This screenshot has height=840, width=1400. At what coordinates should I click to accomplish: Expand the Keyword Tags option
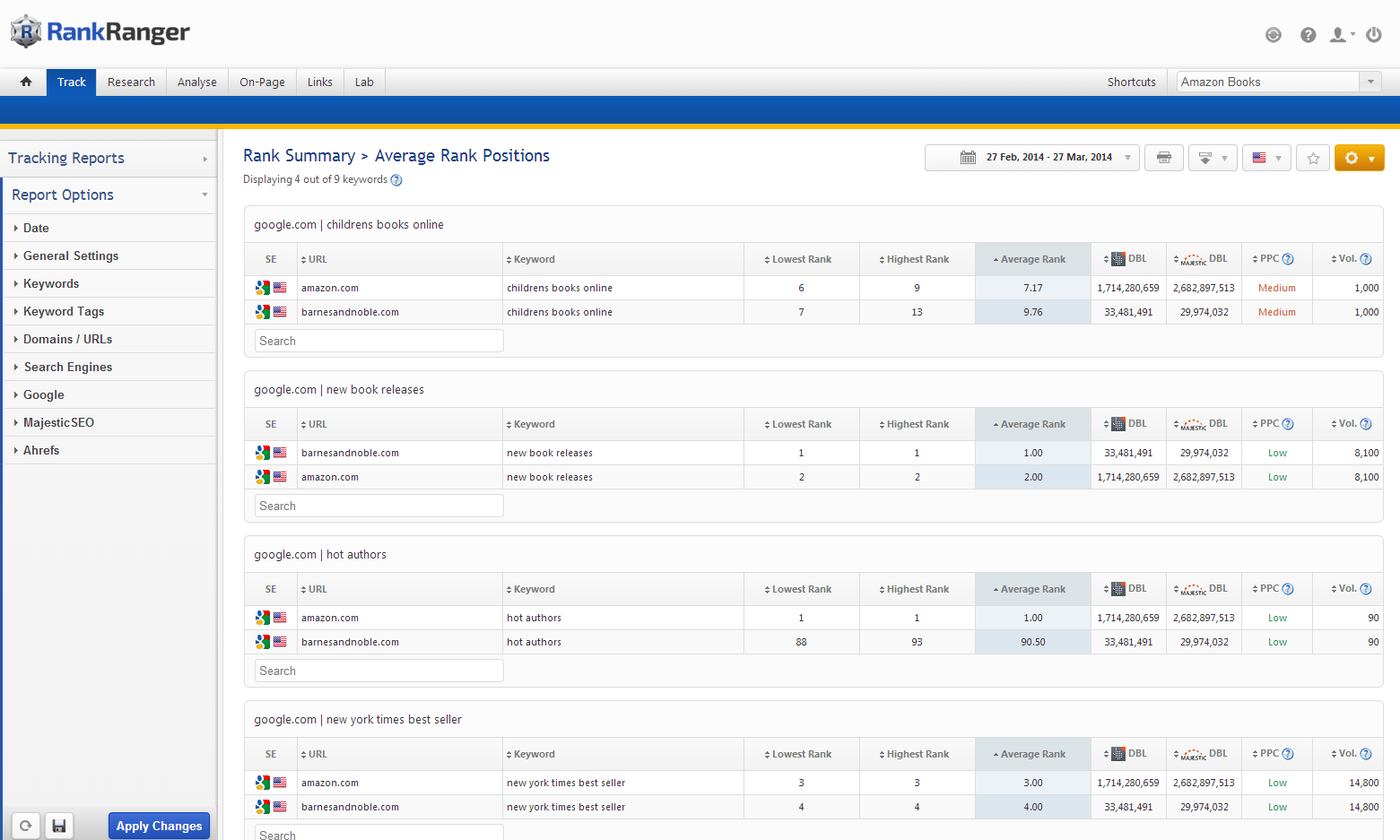(64, 311)
